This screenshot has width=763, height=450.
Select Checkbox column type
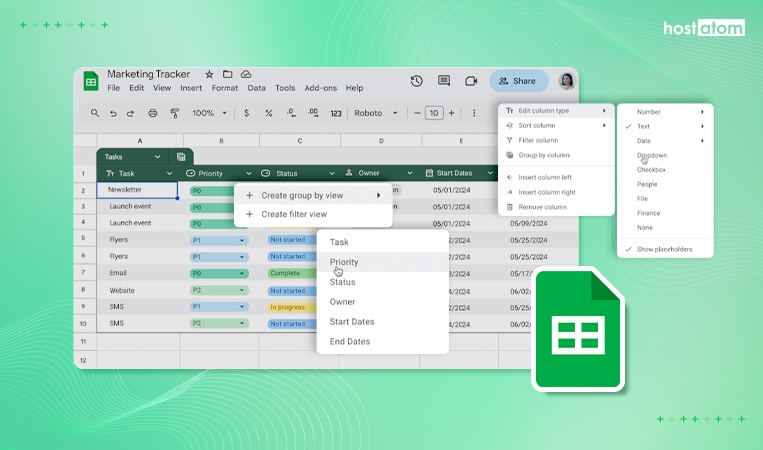point(665,170)
